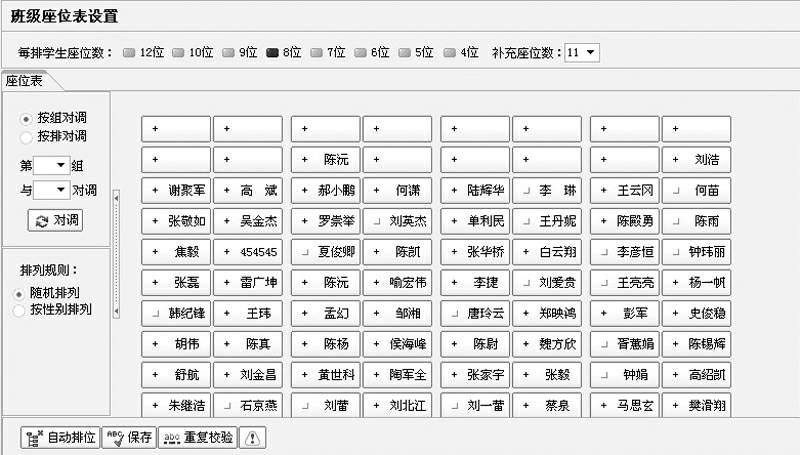The height and width of the screenshot is (455, 800).
Task: Click the 保存 save button
Action: pos(129,438)
